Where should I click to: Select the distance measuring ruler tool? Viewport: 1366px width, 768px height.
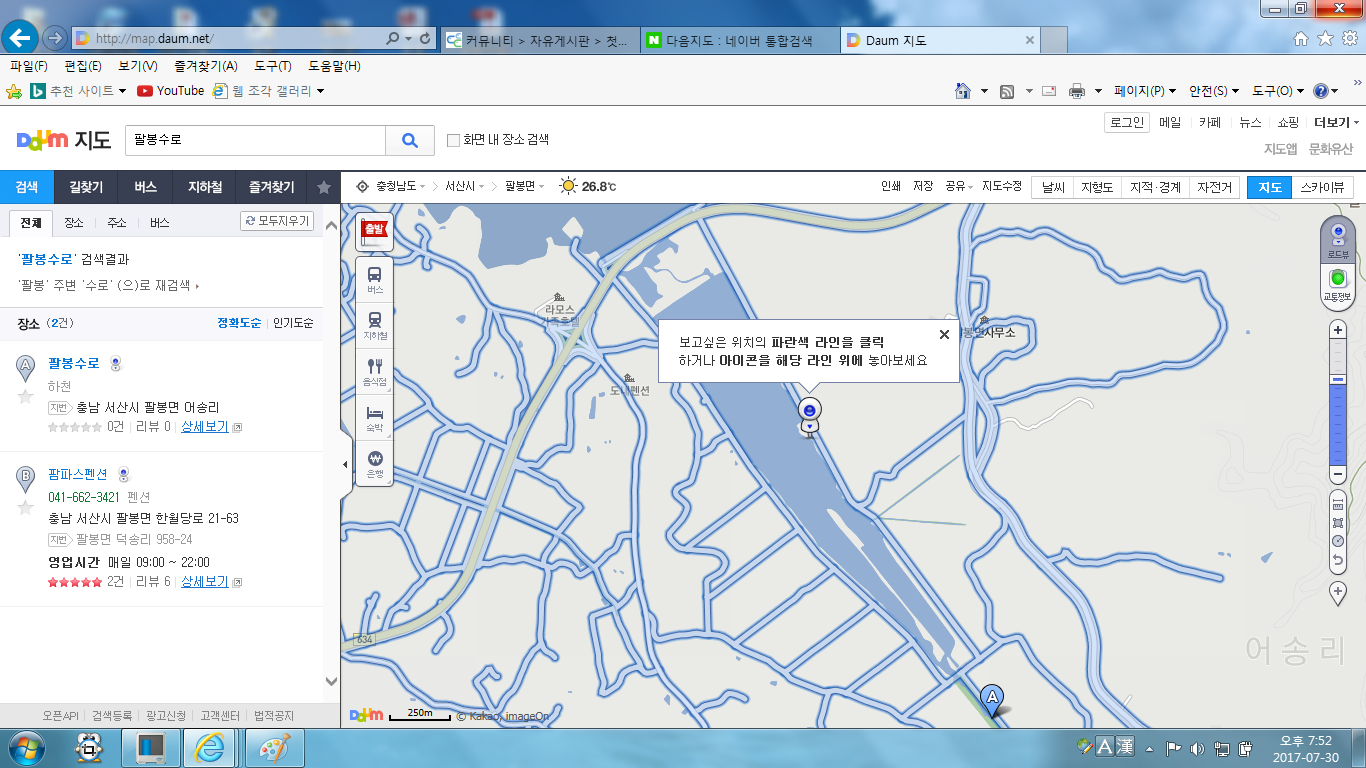click(1338, 506)
